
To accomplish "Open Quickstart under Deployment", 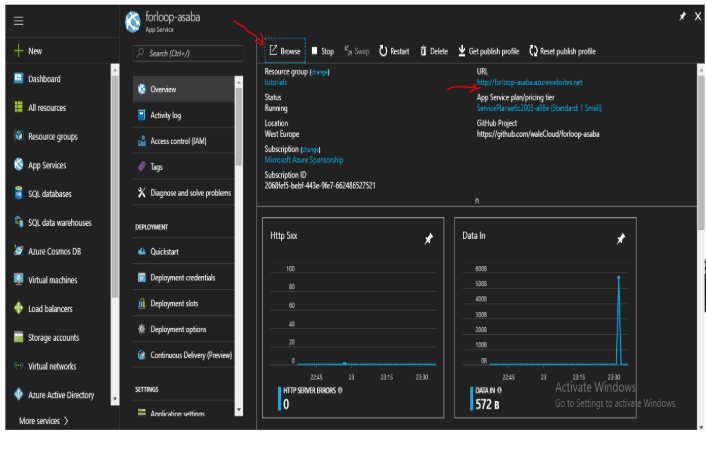I will coord(184,252).
